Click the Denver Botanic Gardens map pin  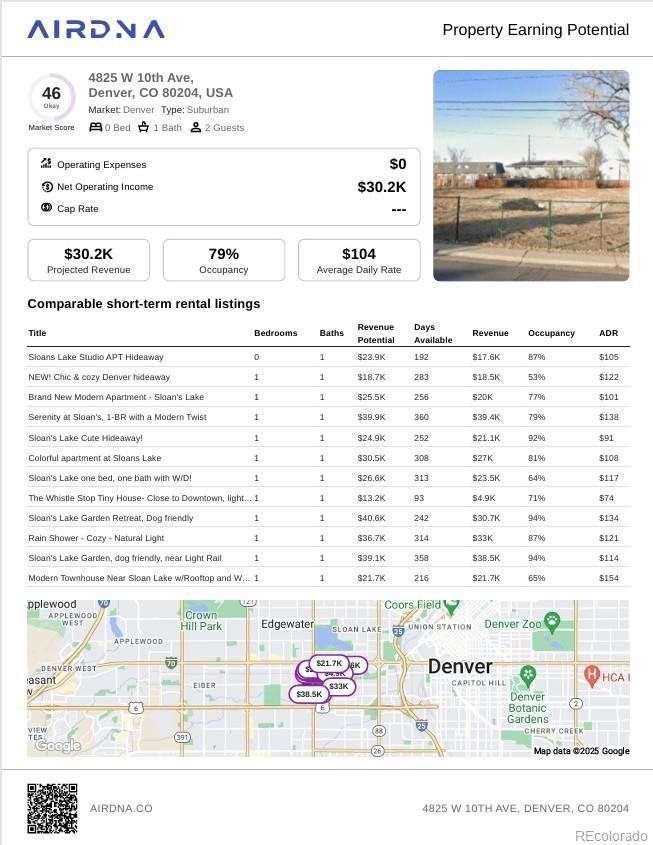click(x=528, y=675)
